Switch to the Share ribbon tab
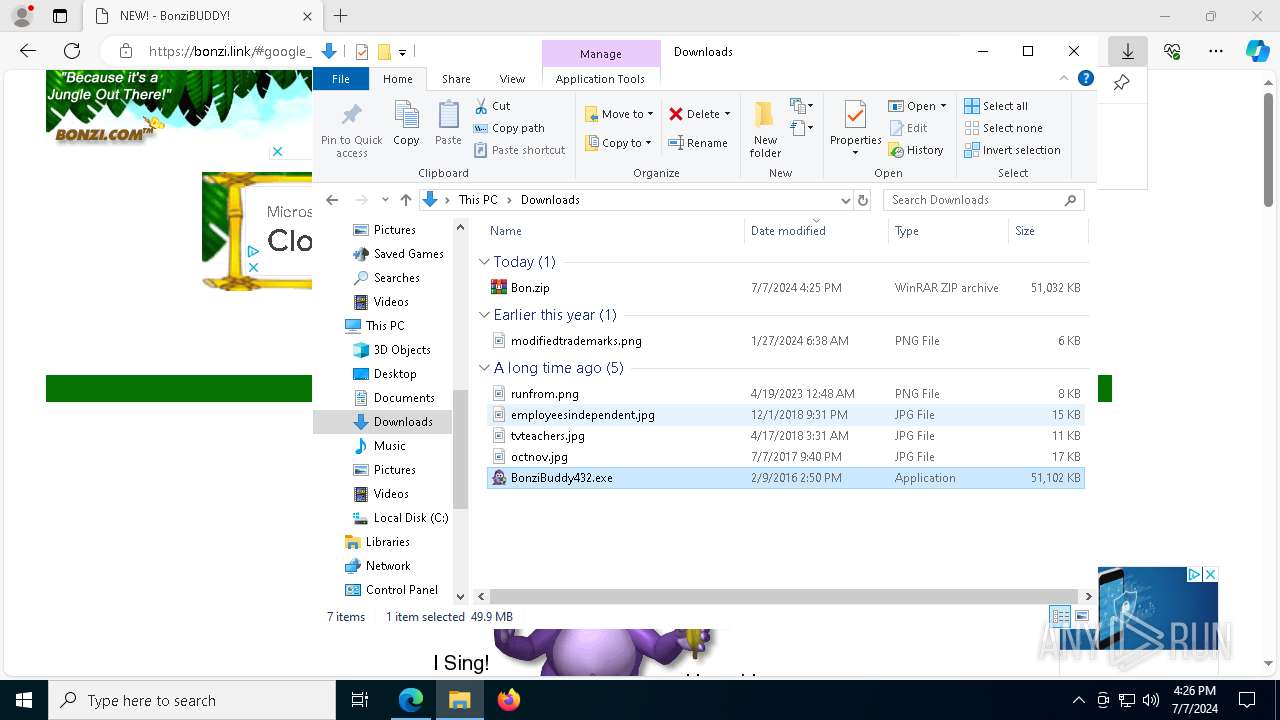This screenshot has width=1280, height=720. coord(456,79)
